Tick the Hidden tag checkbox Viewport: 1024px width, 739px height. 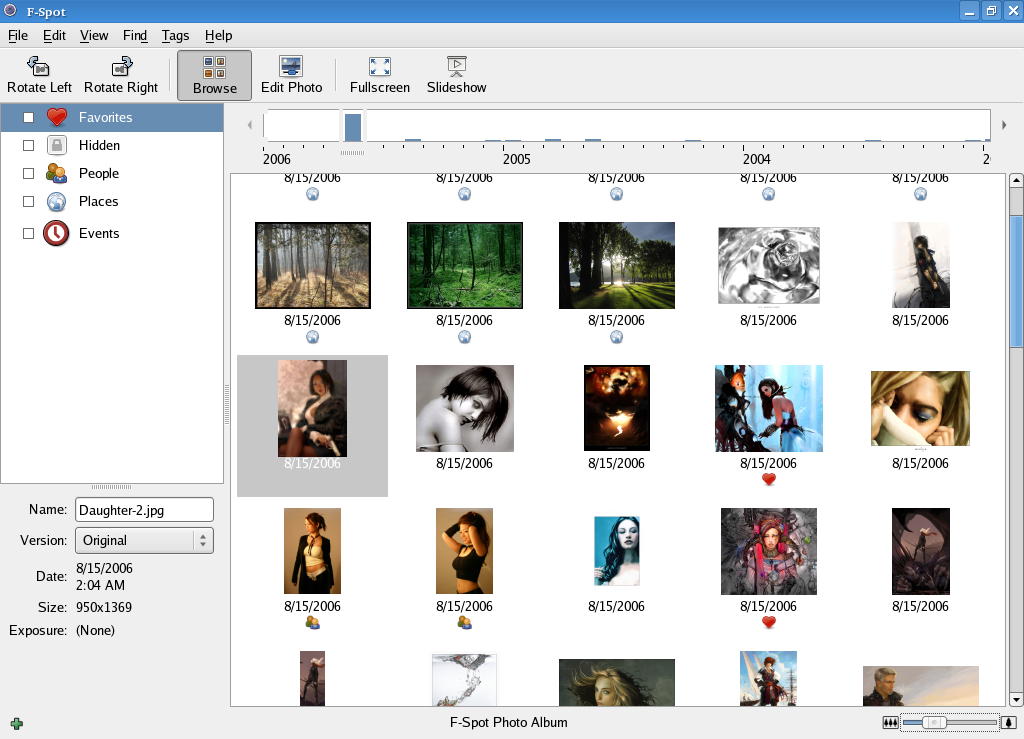28,145
